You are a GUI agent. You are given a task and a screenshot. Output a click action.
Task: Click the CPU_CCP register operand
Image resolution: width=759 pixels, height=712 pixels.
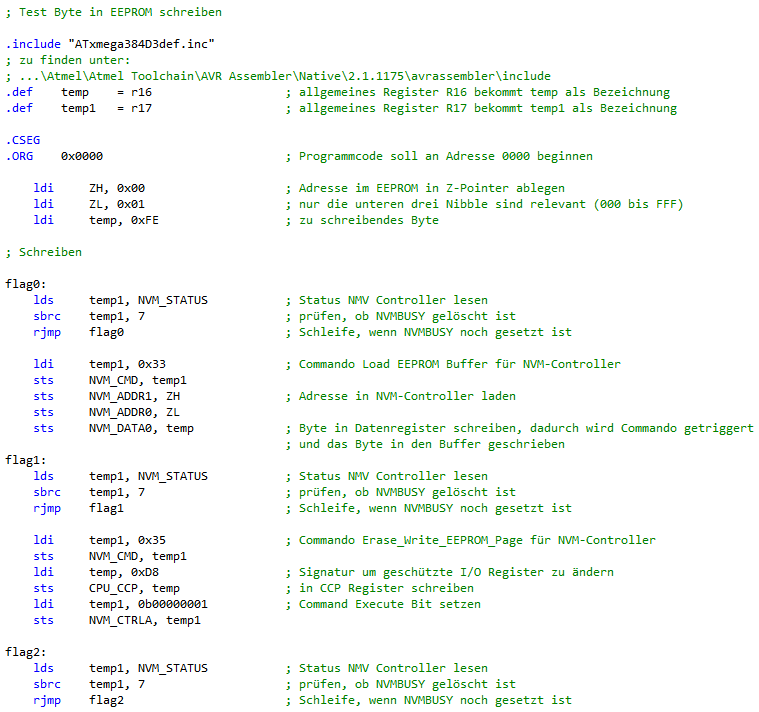(114, 588)
